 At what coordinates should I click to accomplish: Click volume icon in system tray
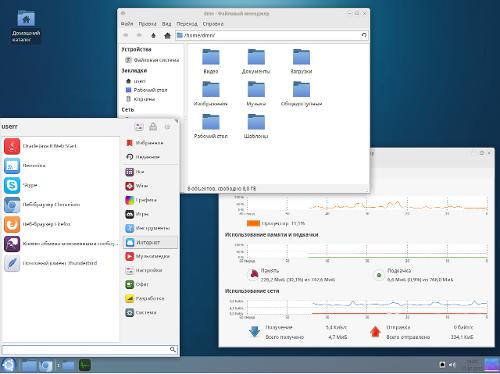452,365
